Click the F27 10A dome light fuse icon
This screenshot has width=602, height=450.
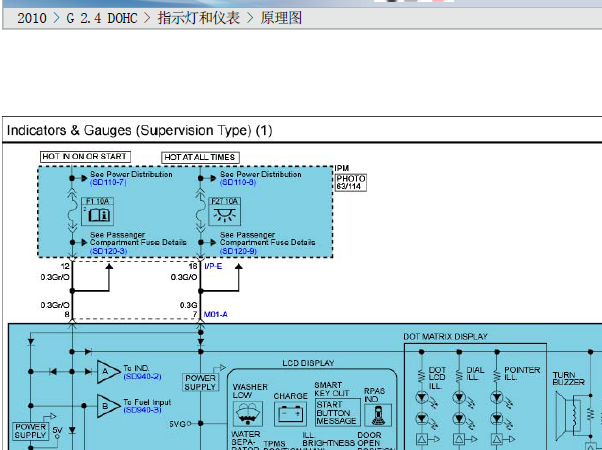225,212
